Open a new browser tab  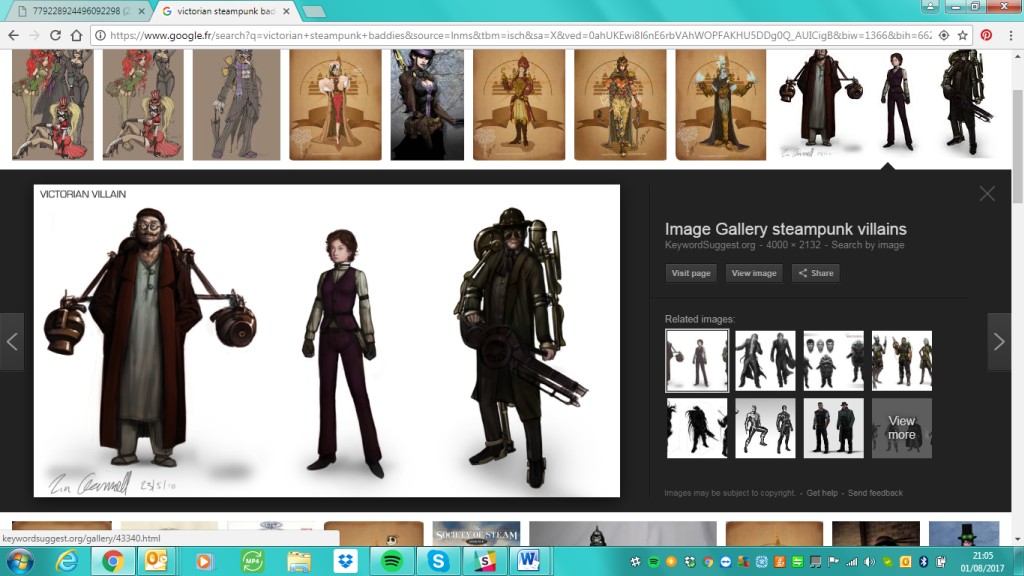(314, 11)
